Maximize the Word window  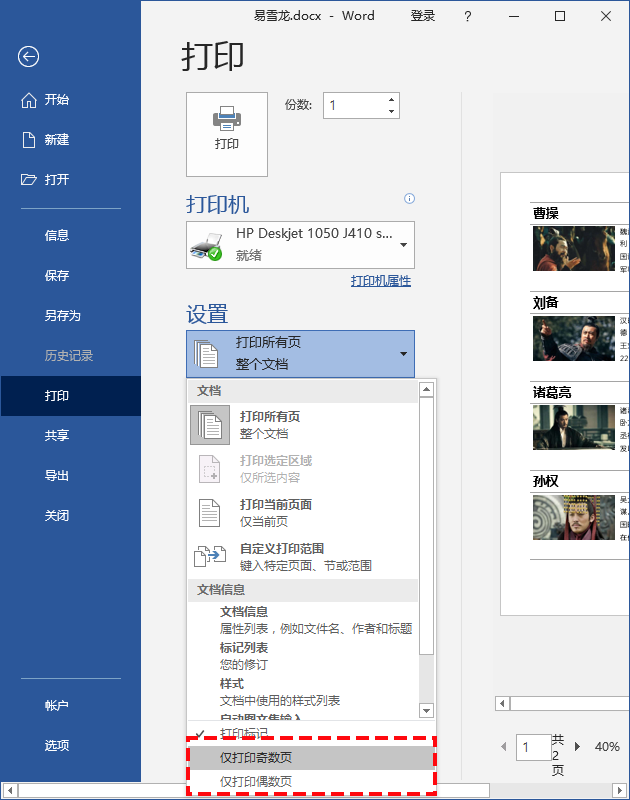click(x=560, y=16)
